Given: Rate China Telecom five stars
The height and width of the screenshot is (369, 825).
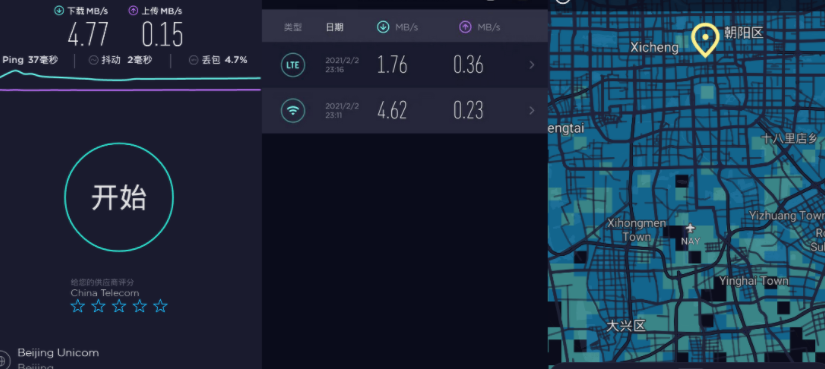Looking at the screenshot, I should pyautogui.click(x=160, y=306).
